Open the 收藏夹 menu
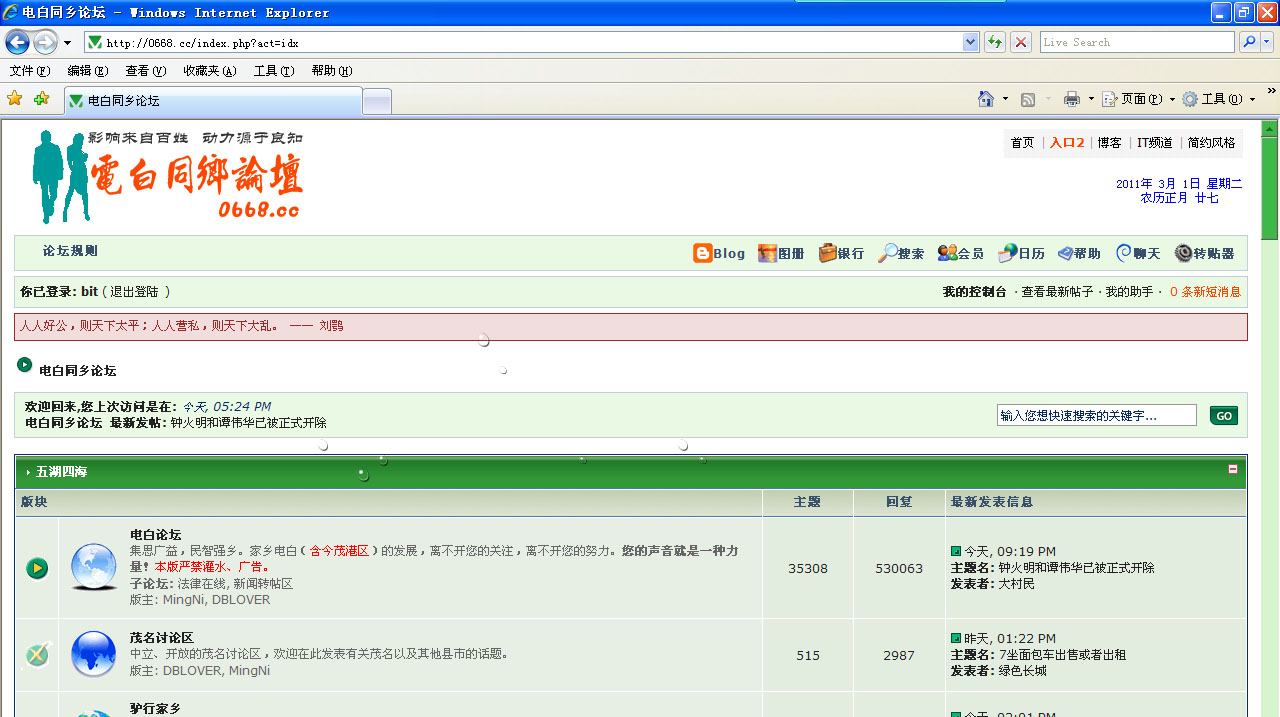Image resolution: width=1280 pixels, height=717 pixels. (209, 71)
